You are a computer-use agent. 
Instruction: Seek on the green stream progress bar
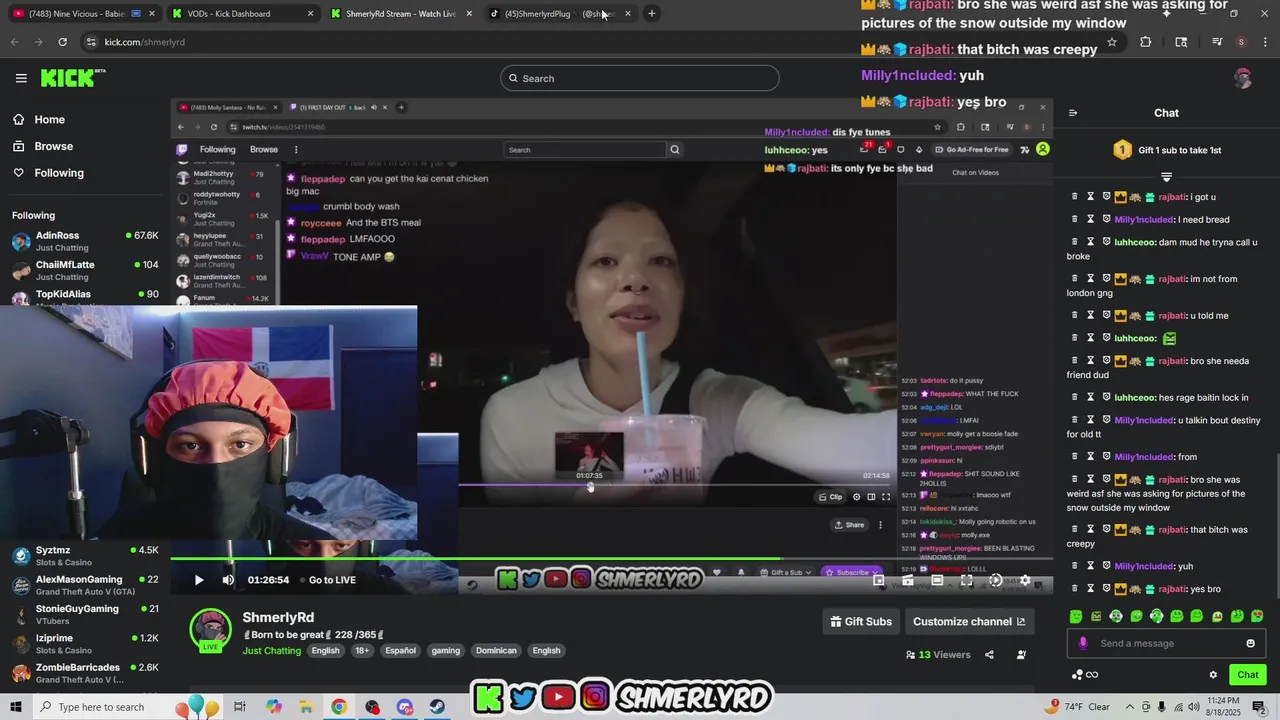click(x=611, y=559)
